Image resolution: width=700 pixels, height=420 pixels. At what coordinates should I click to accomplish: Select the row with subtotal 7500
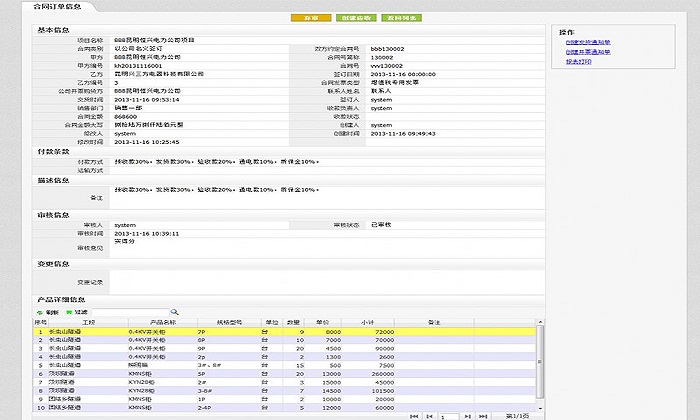tap(284, 365)
